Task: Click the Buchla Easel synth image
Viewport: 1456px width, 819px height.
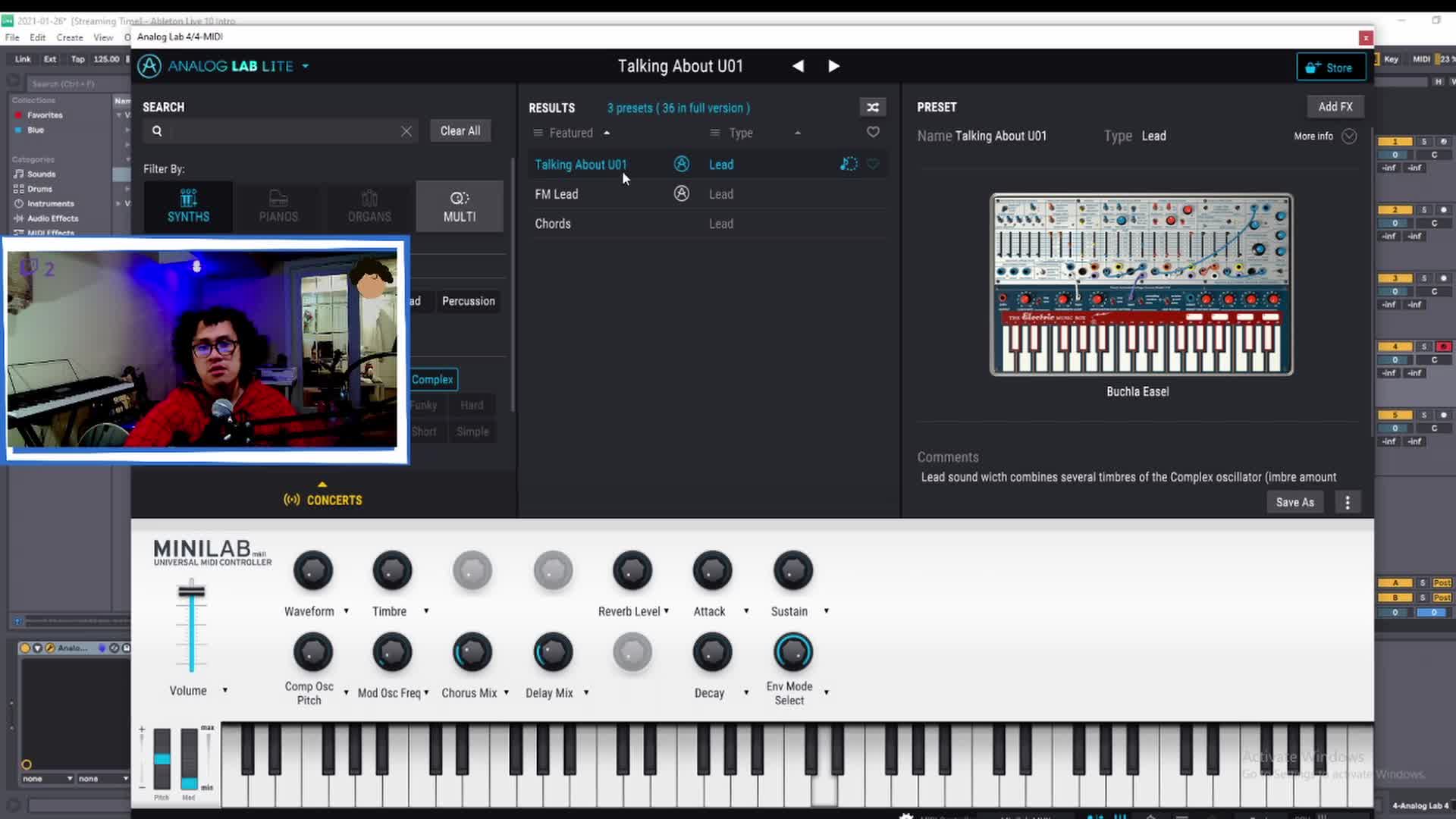Action: click(1141, 284)
